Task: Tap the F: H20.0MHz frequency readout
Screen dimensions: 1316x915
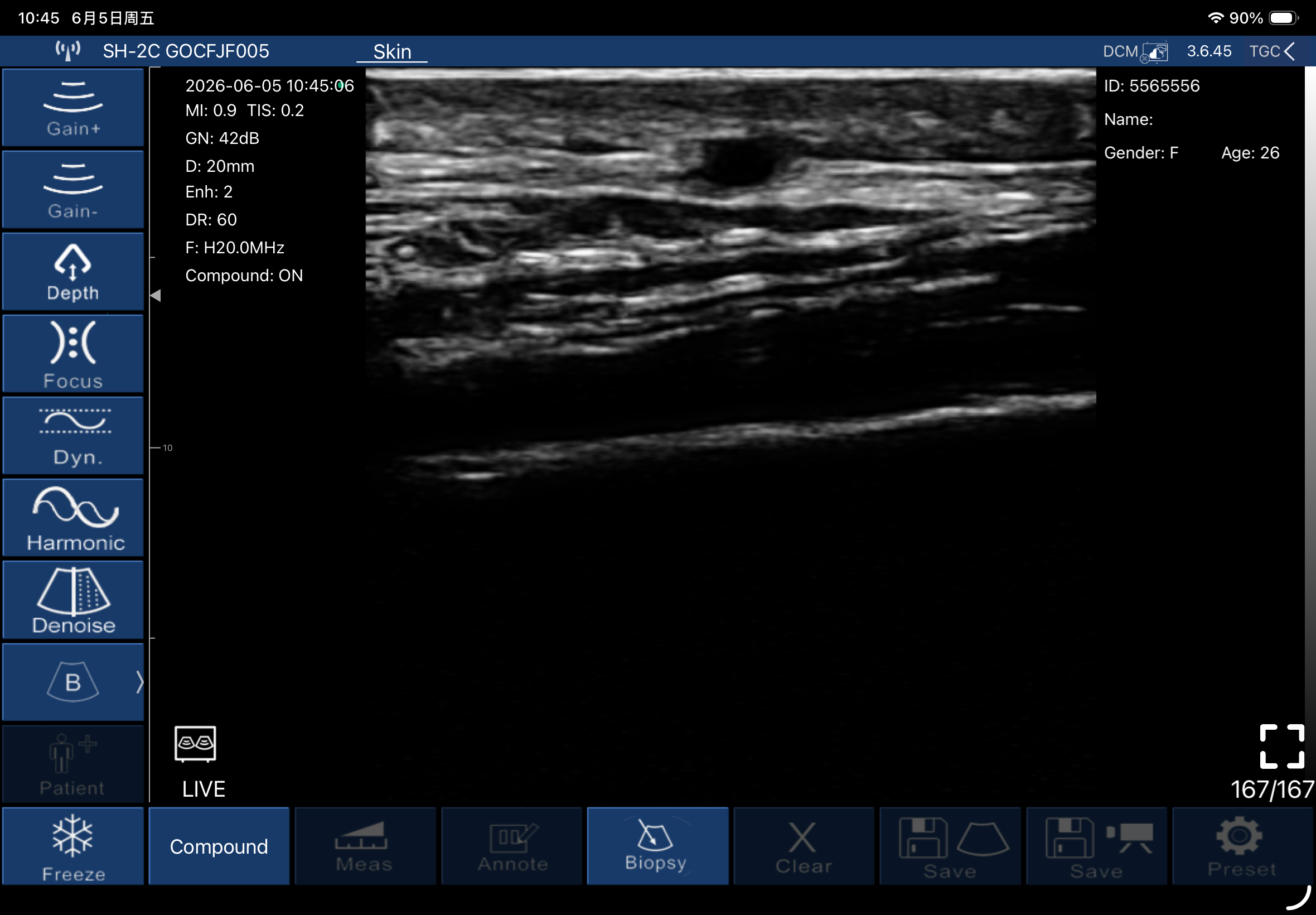Action: pos(235,248)
